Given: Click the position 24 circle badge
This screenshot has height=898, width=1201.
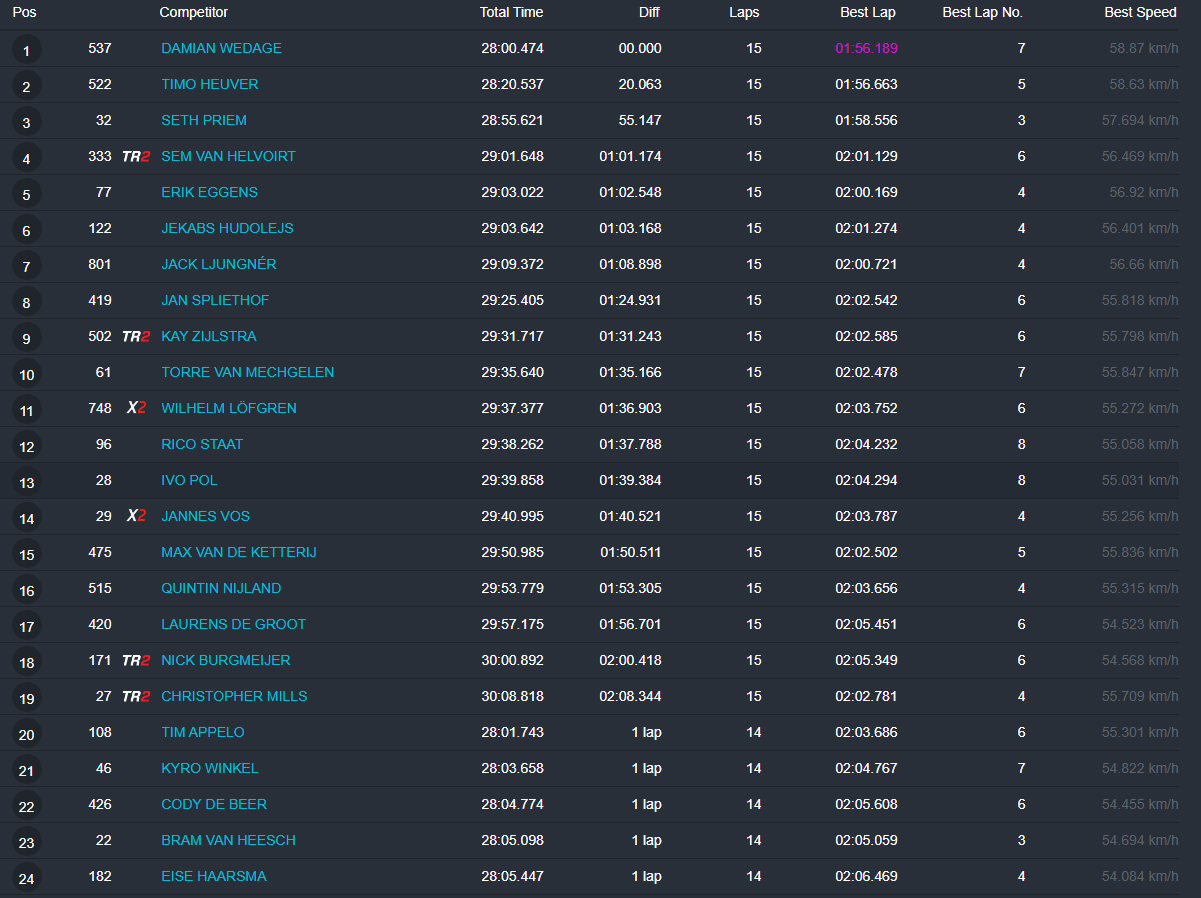Looking at the screenshot, I should tap(26, 877).
